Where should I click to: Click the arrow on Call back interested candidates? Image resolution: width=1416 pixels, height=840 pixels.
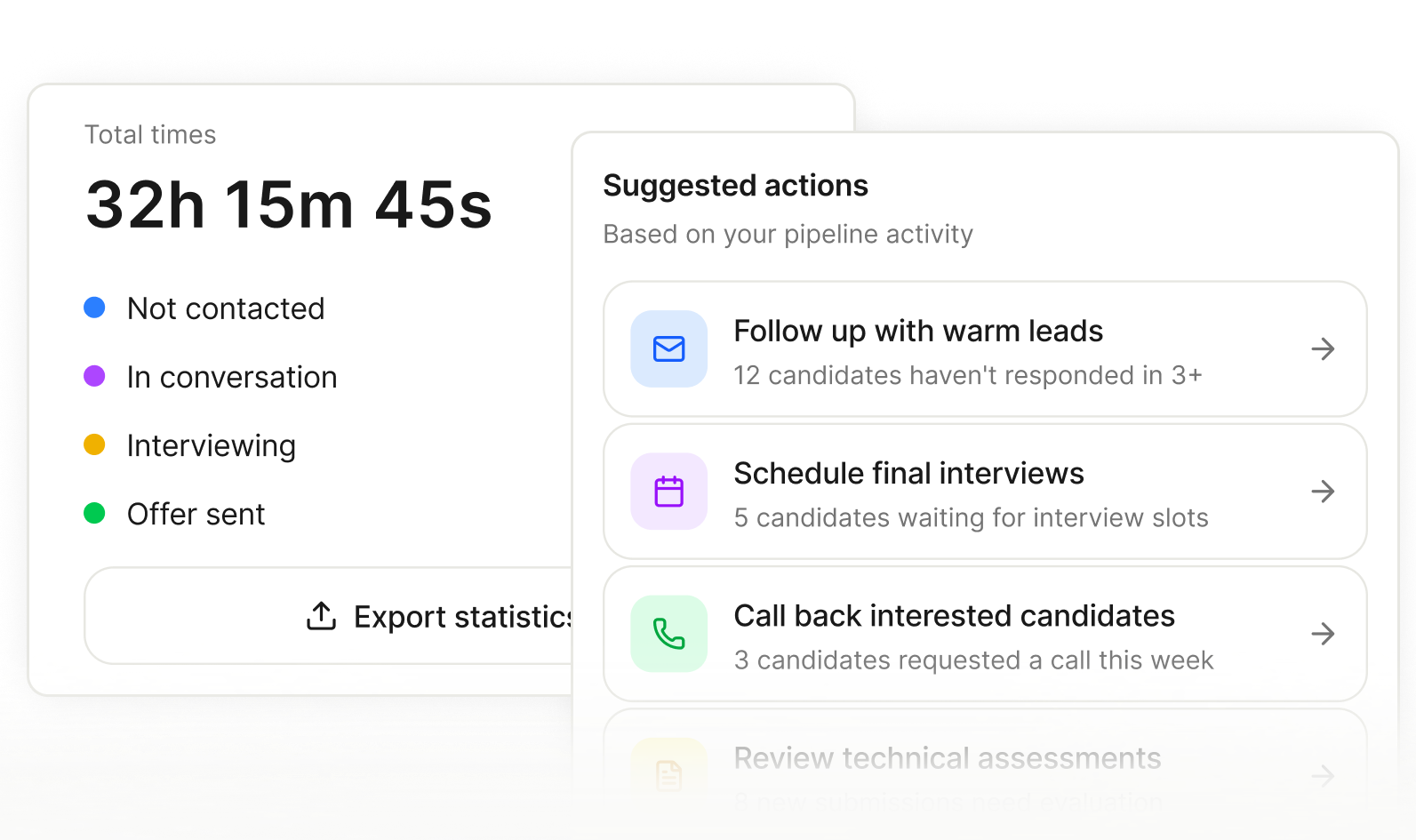(x=1323, y=634)
